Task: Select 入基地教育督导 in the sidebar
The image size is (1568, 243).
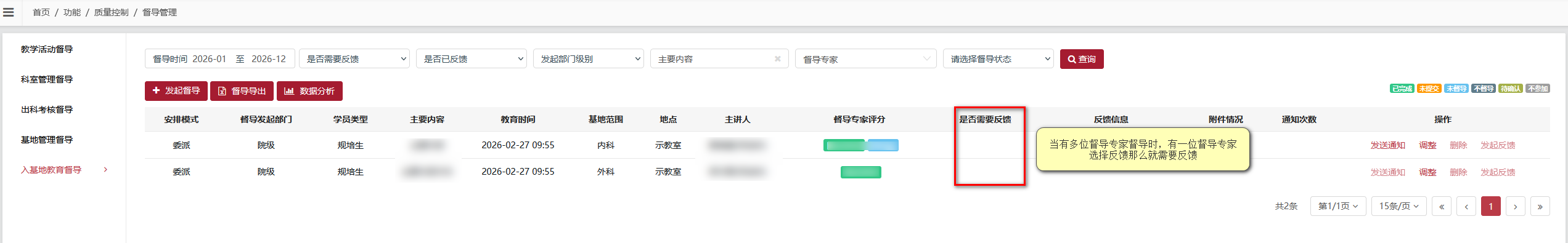Action: (51, 170)
